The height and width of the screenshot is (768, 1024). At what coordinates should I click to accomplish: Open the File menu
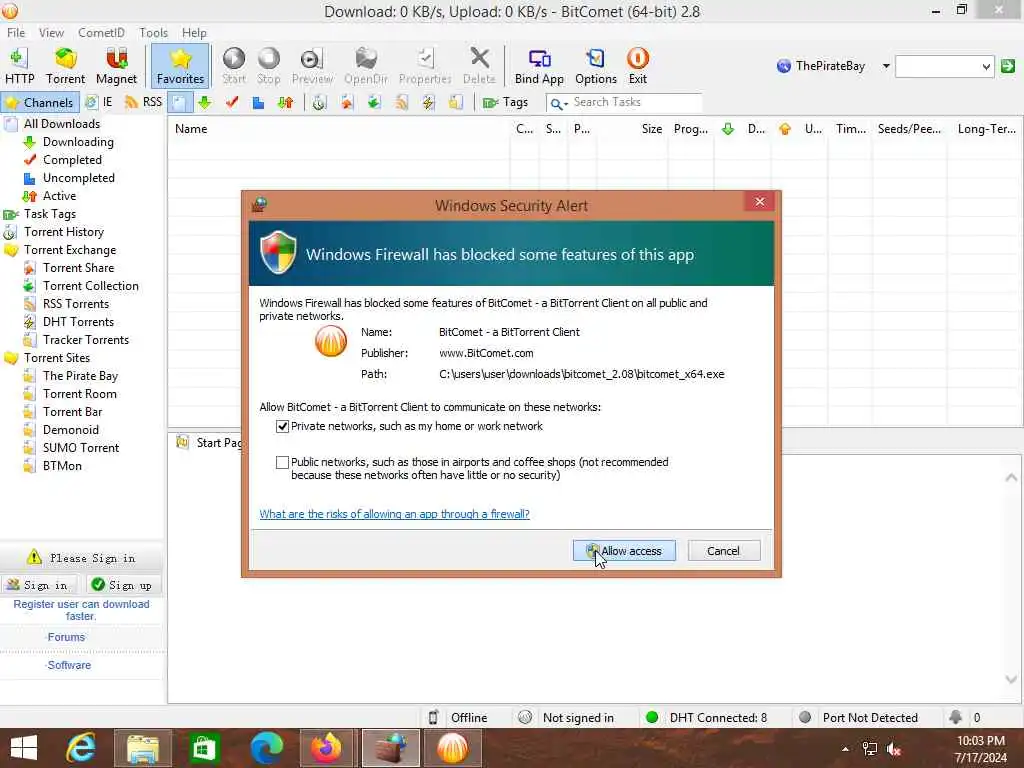16,33
